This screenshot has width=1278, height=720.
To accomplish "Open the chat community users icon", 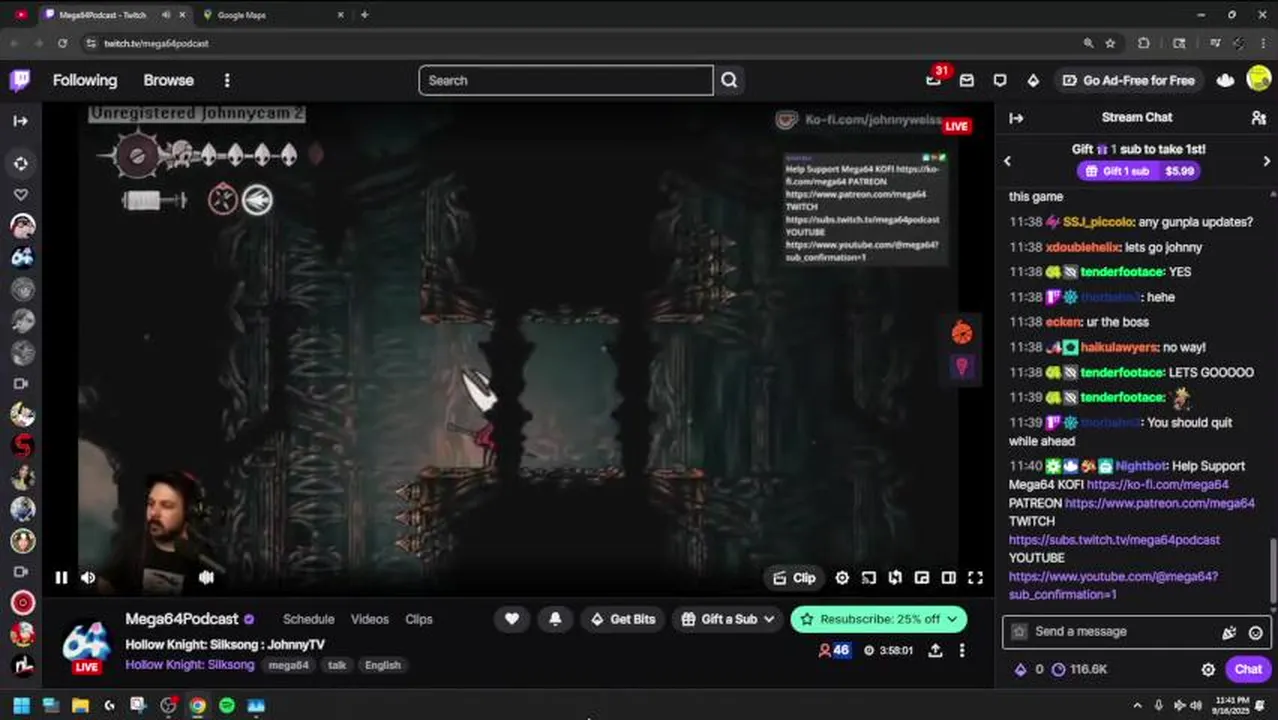I will coord(1258,118).
